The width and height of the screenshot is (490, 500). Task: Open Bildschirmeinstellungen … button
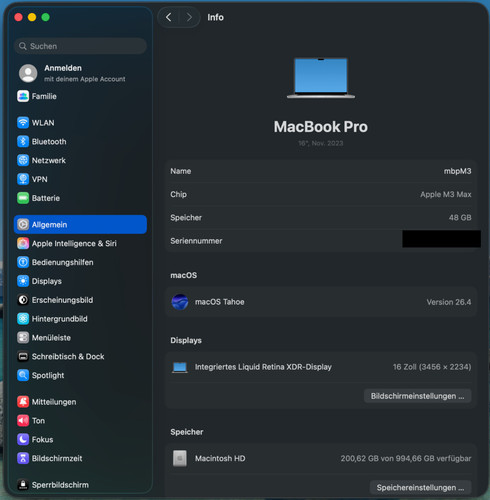coord(417,396)
